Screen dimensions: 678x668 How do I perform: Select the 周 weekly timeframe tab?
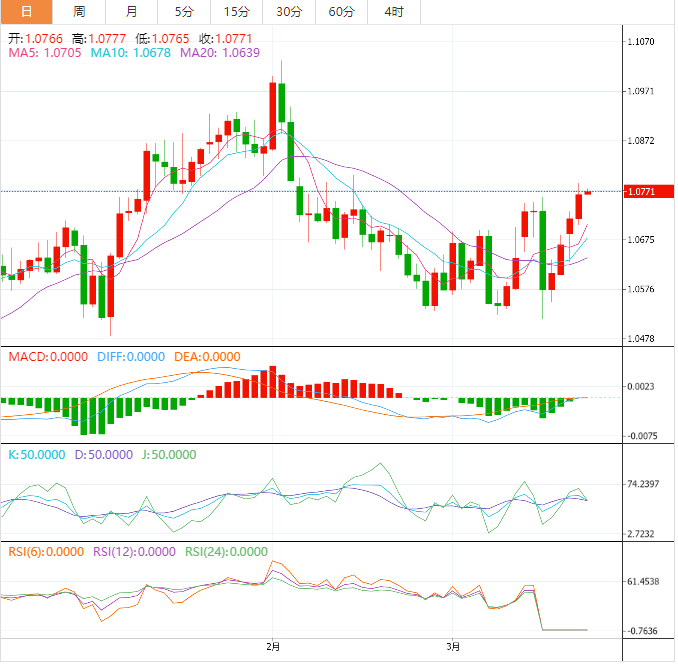[x=79, y=12]
